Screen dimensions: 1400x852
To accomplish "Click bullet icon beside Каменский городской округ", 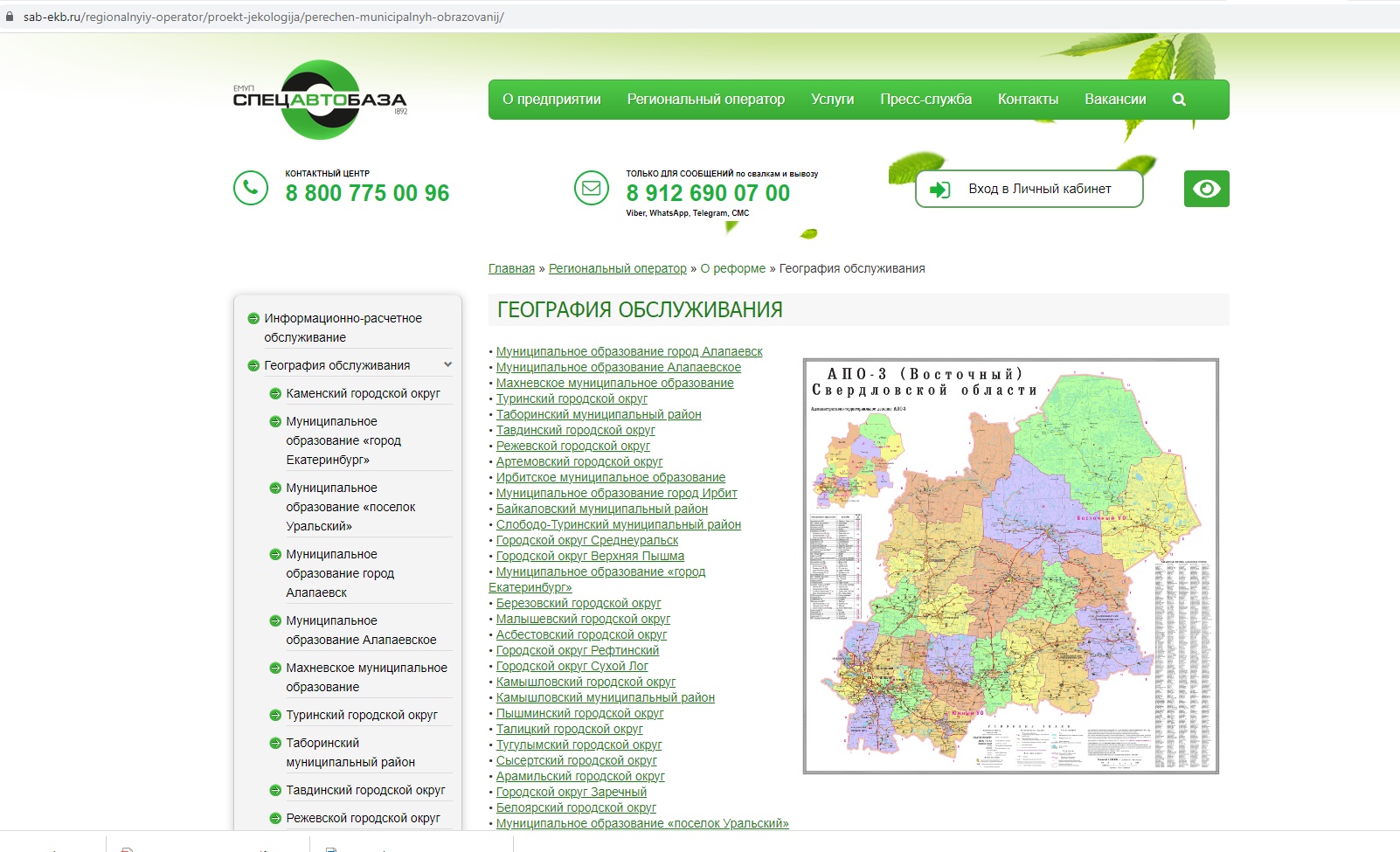I will [x=275, y=394].
